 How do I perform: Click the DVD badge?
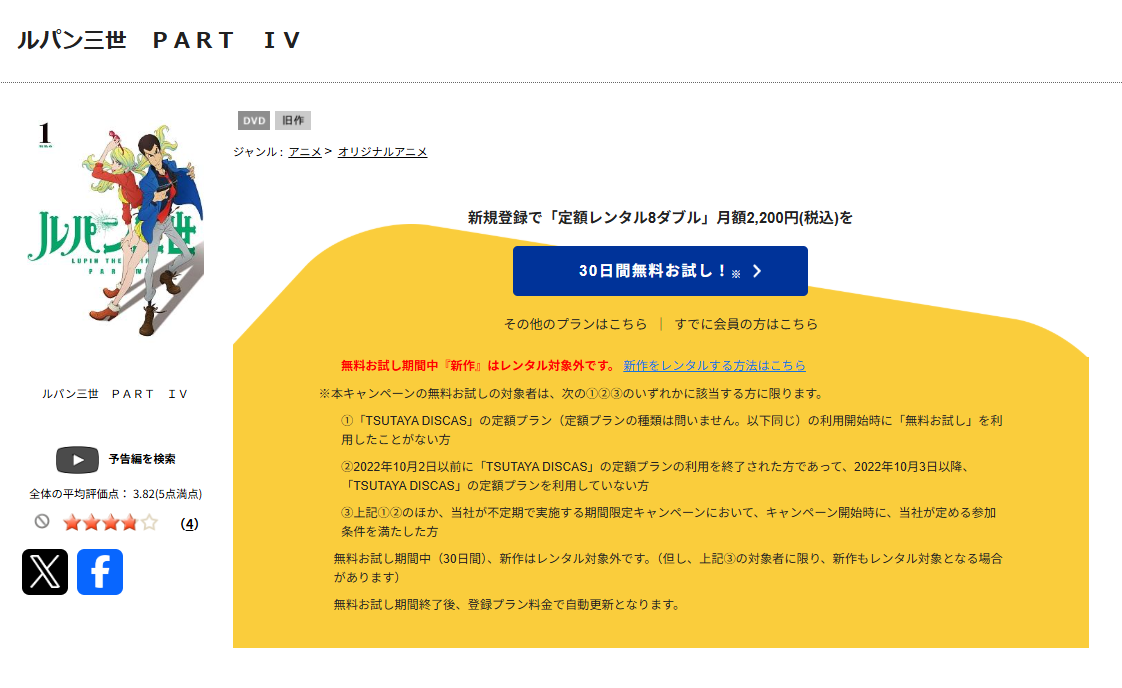tap(254, 120)
